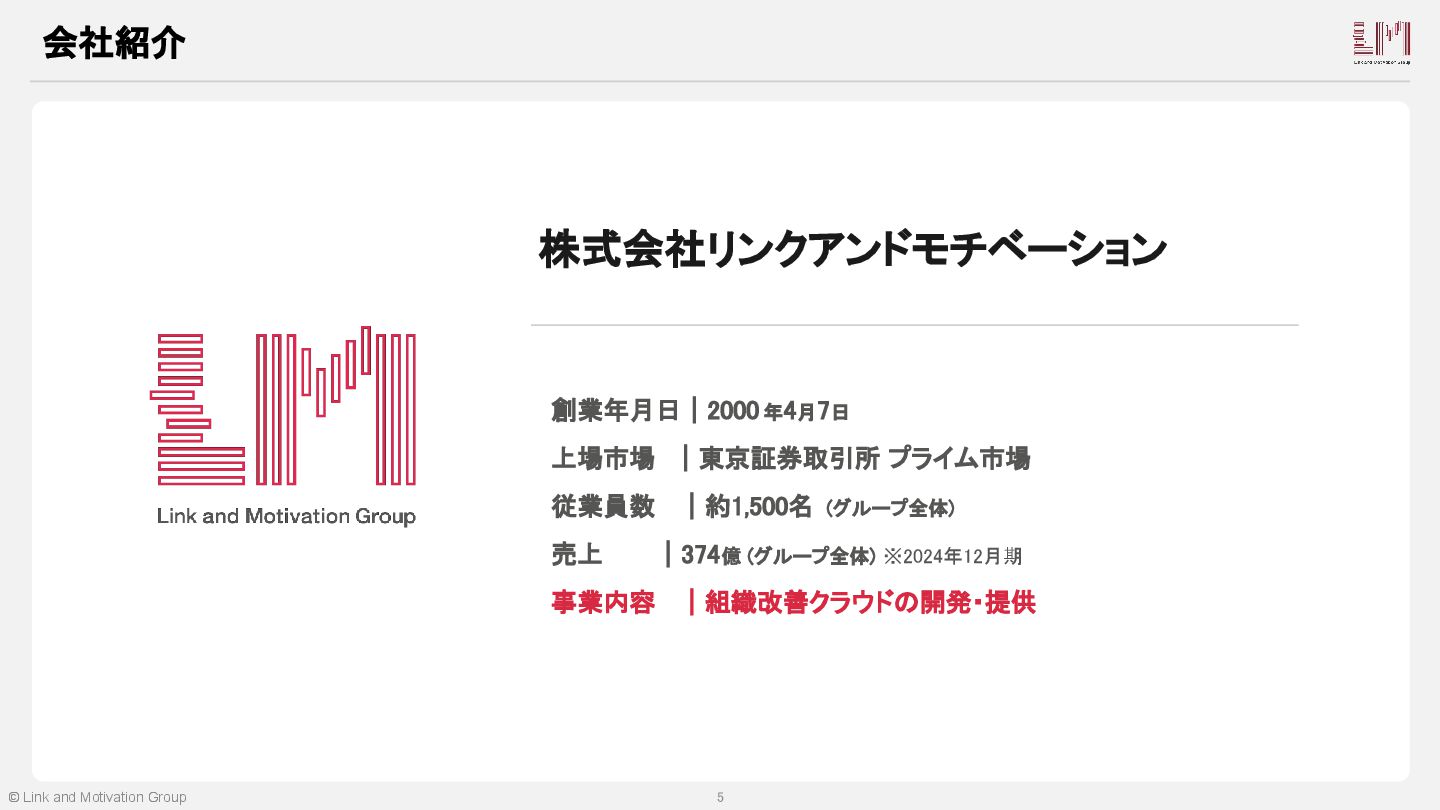Click the label 従業員数

602,507
